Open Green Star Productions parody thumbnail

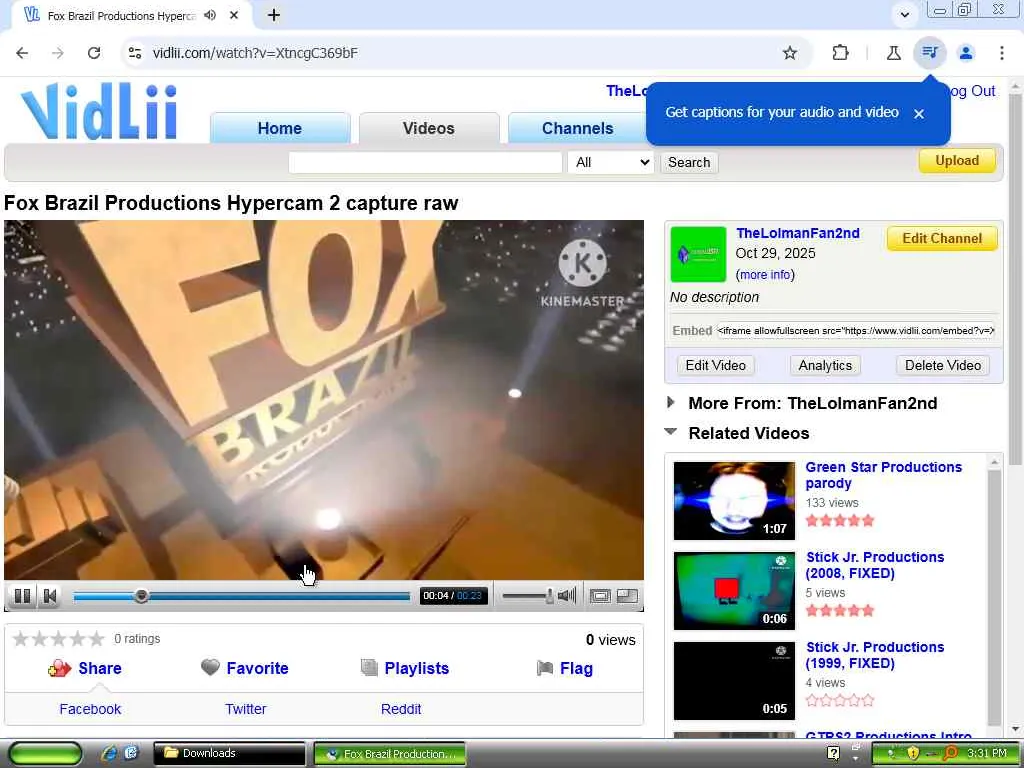(x=734, y=501)
